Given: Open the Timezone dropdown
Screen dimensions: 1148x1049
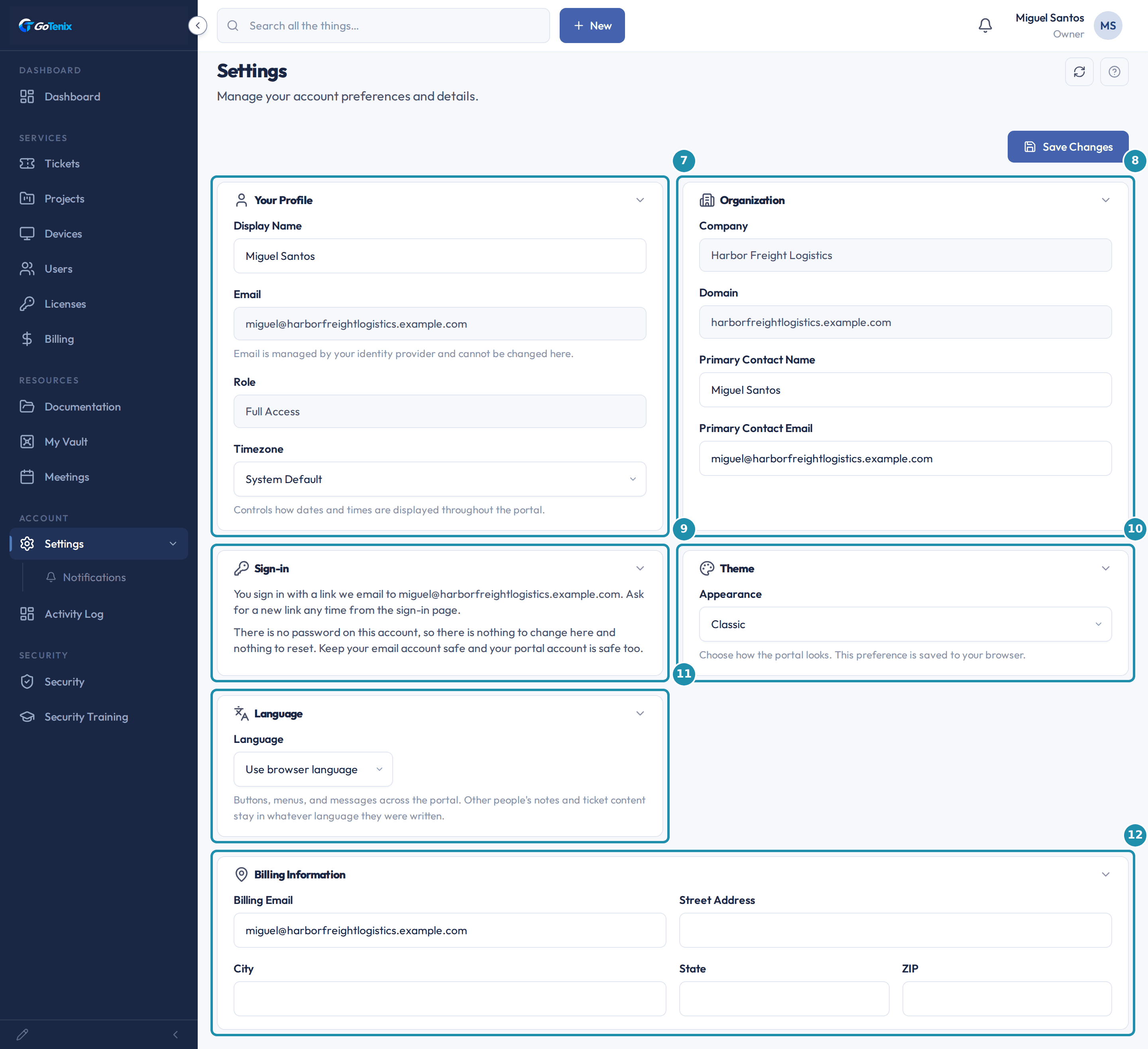Looking at the screenshot, I should [440, 479].
